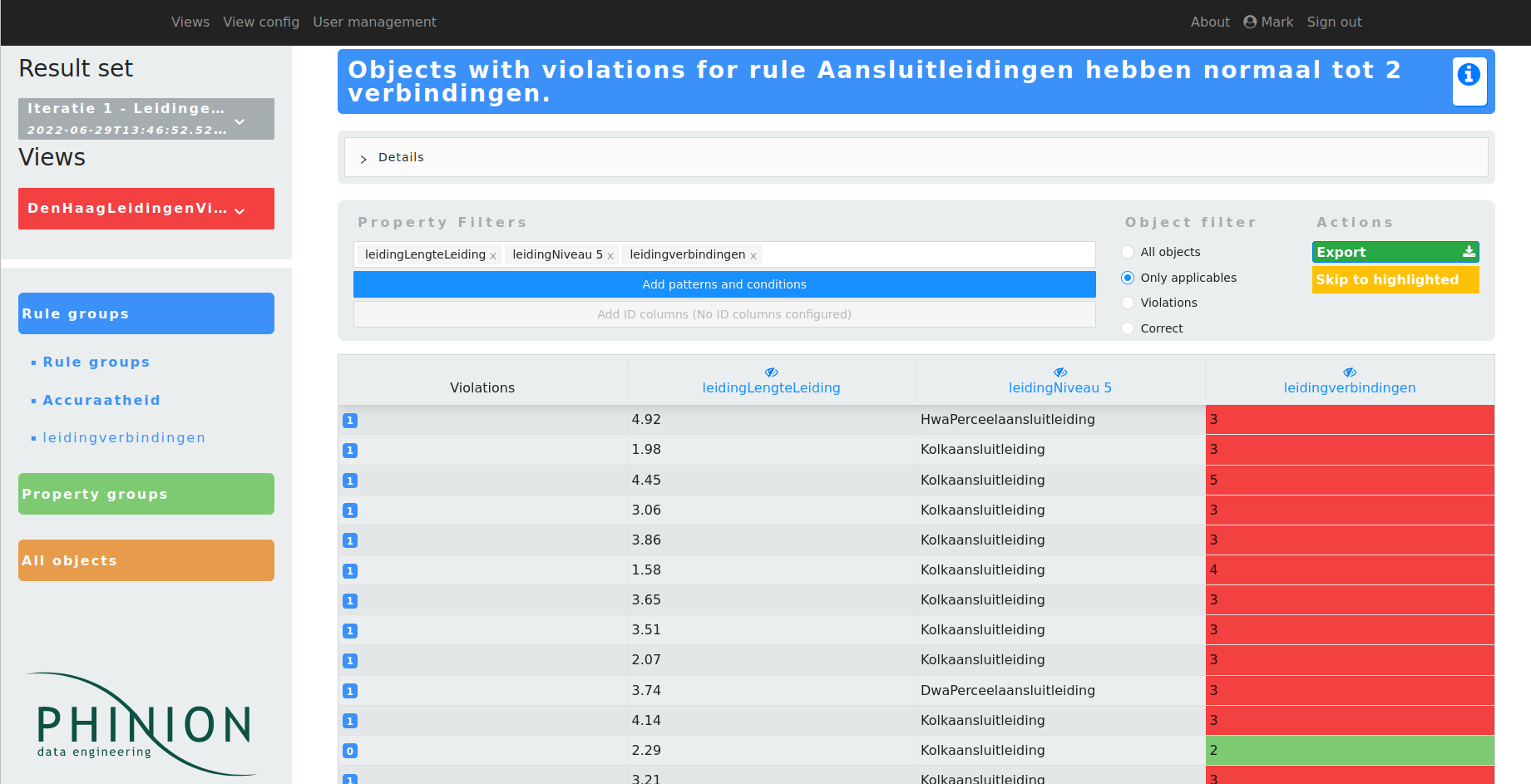Select the All objects radio button
The image size is (1531, 784).
coord(1128,252)
